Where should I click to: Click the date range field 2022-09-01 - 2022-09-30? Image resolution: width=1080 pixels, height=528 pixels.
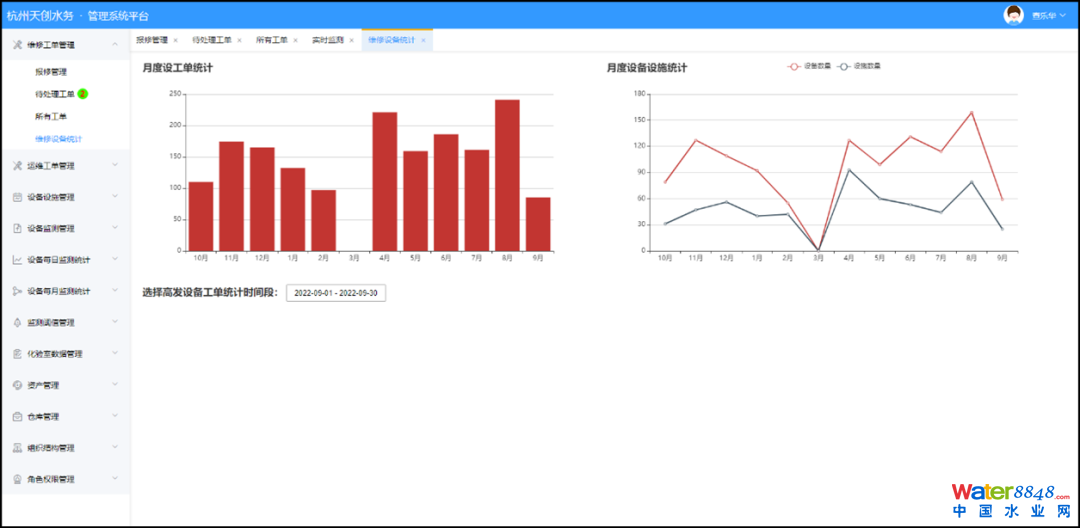click(336, 293)
